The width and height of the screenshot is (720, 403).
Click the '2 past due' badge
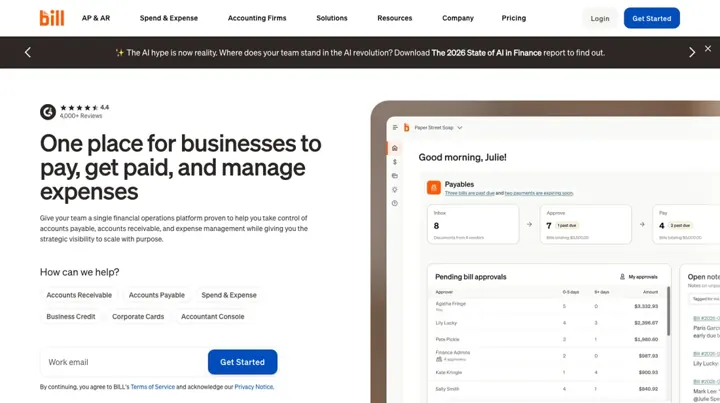click(x=680, y=225)
